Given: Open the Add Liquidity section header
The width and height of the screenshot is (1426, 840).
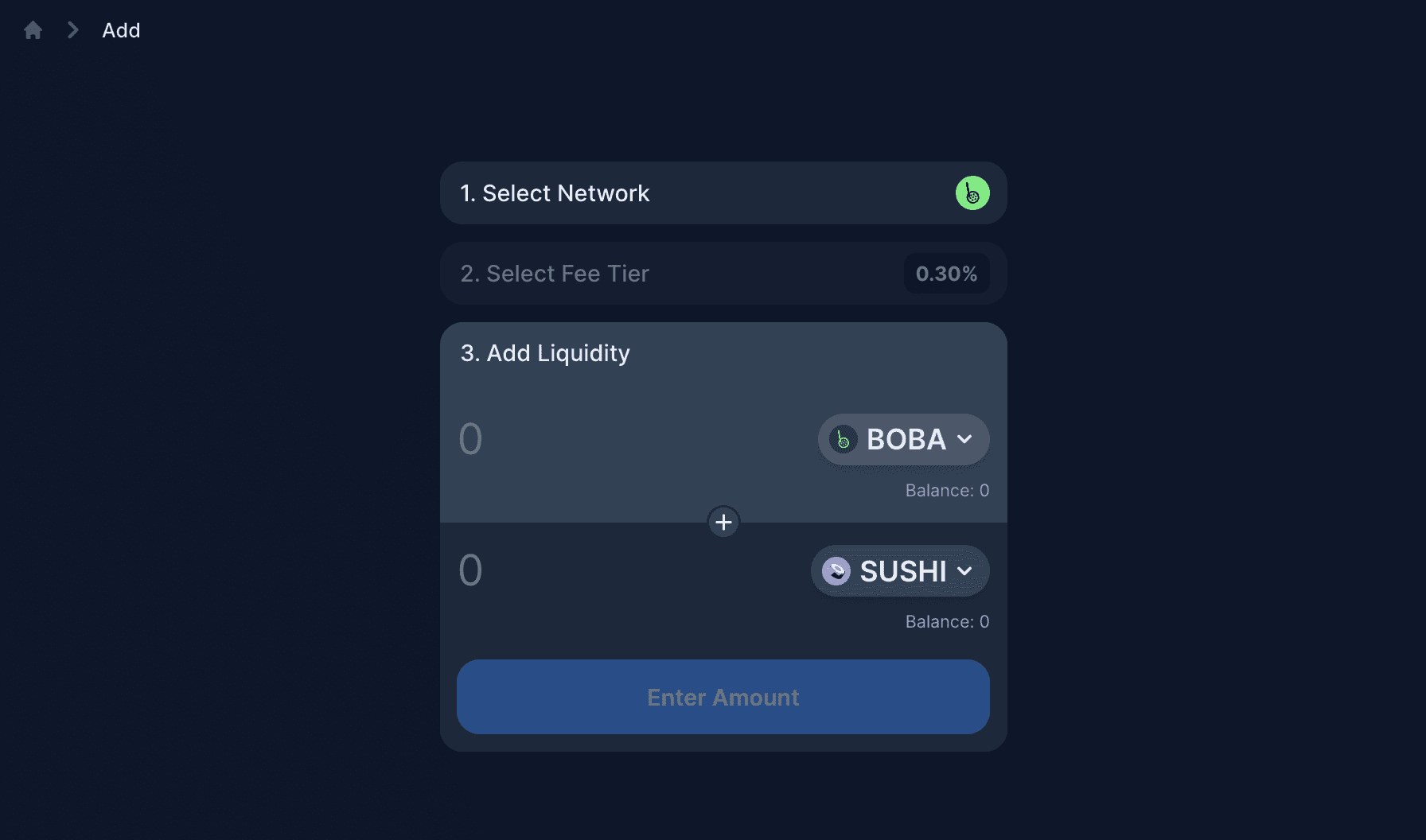Looking at the screenshot, I should pyautogui.click(x=544, y=352).
